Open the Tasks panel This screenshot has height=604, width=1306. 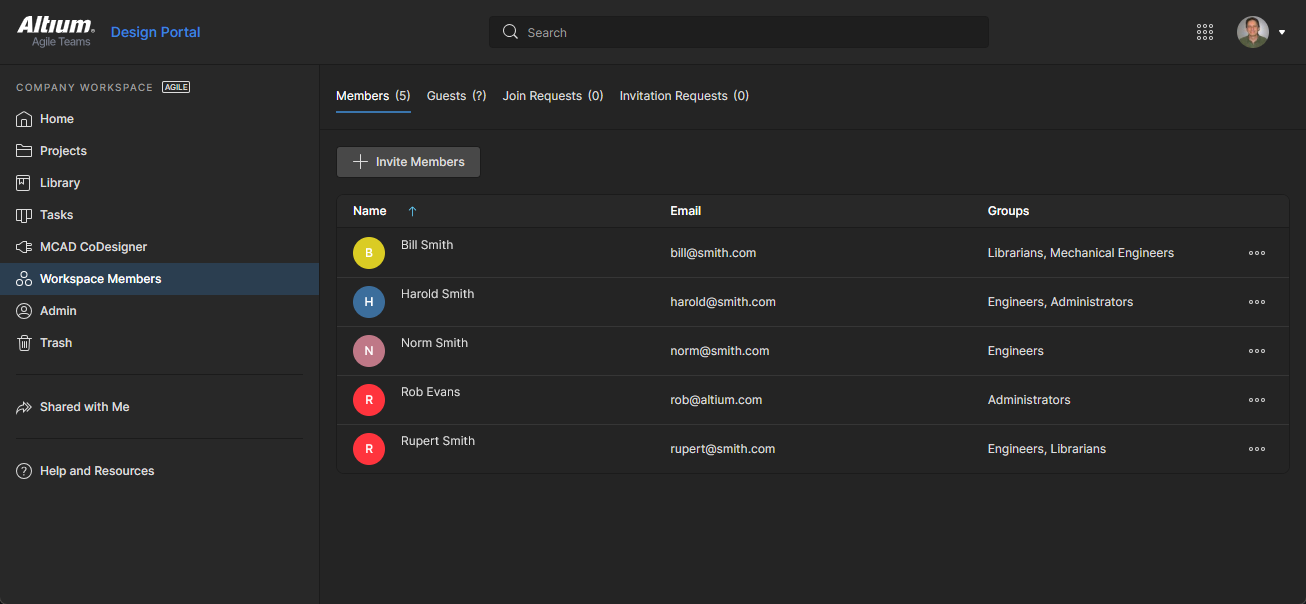coord(58,214)
